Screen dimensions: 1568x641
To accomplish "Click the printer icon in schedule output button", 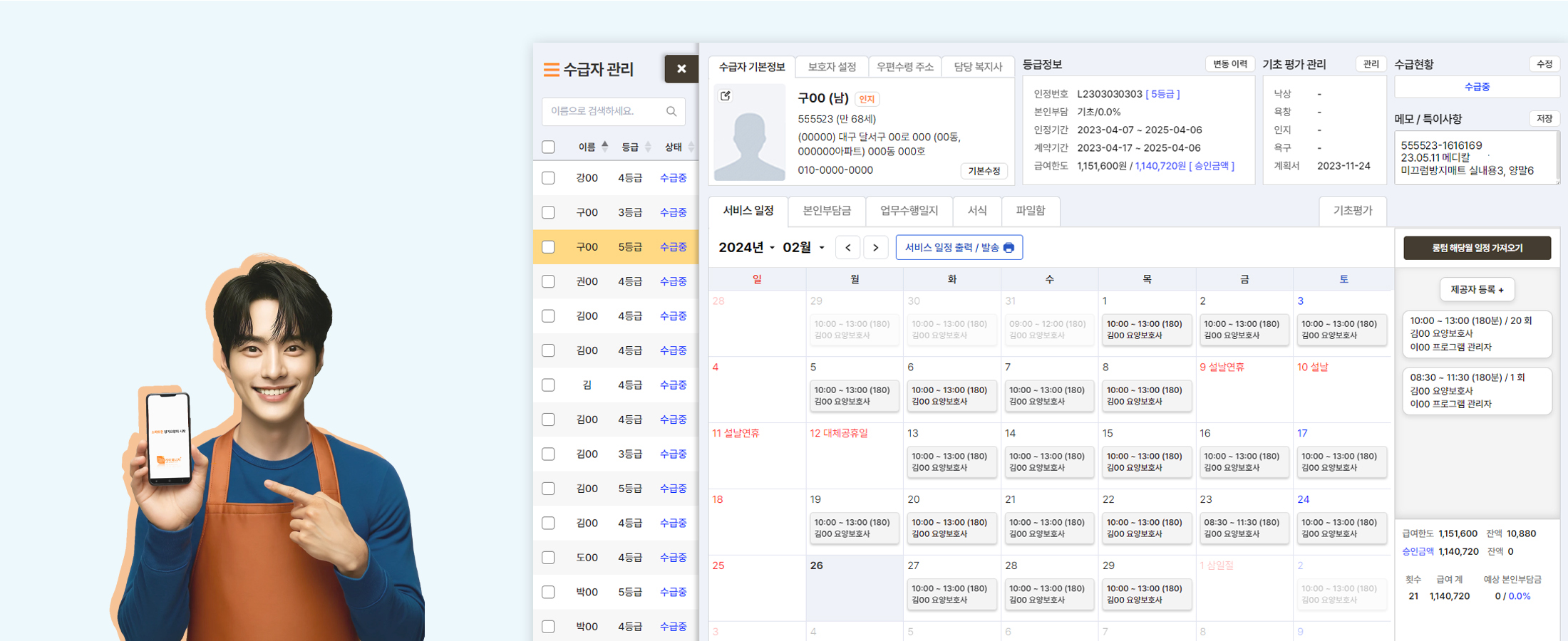I will (1009, 247).
